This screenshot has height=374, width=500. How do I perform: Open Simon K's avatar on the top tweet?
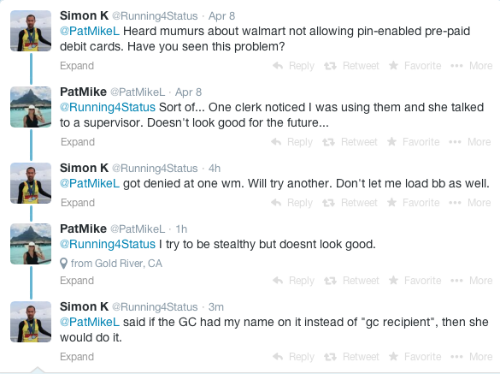tap(31, 31)
